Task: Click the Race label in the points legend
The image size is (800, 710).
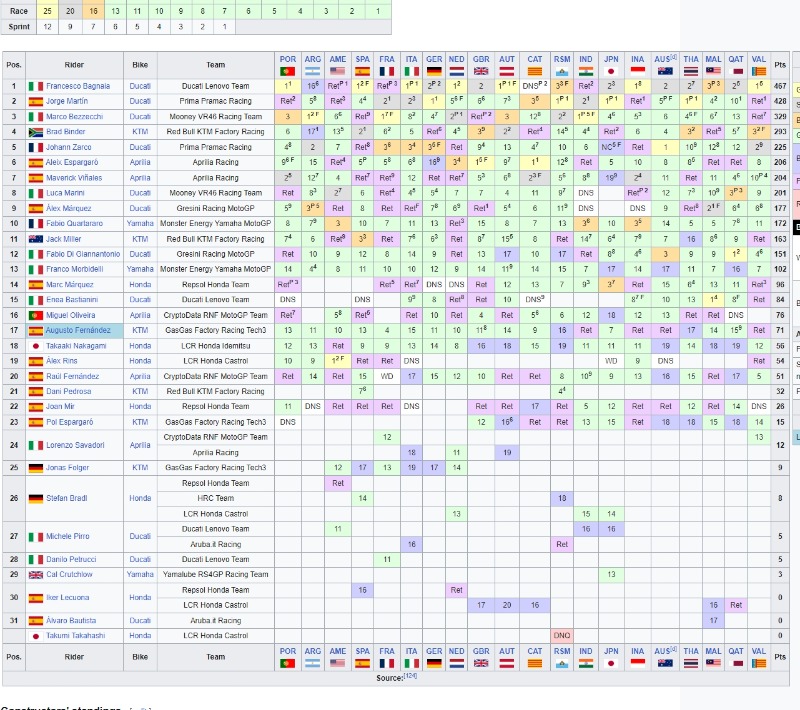Action: 19,11
